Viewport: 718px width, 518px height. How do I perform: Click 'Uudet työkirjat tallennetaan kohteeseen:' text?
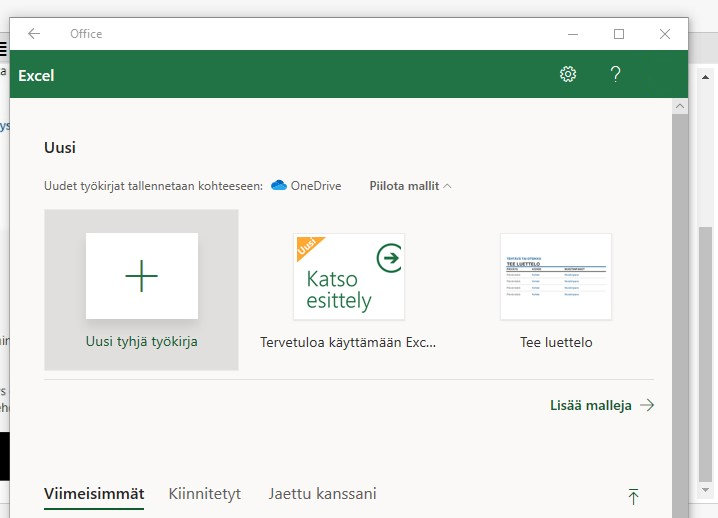pos(153,186)
